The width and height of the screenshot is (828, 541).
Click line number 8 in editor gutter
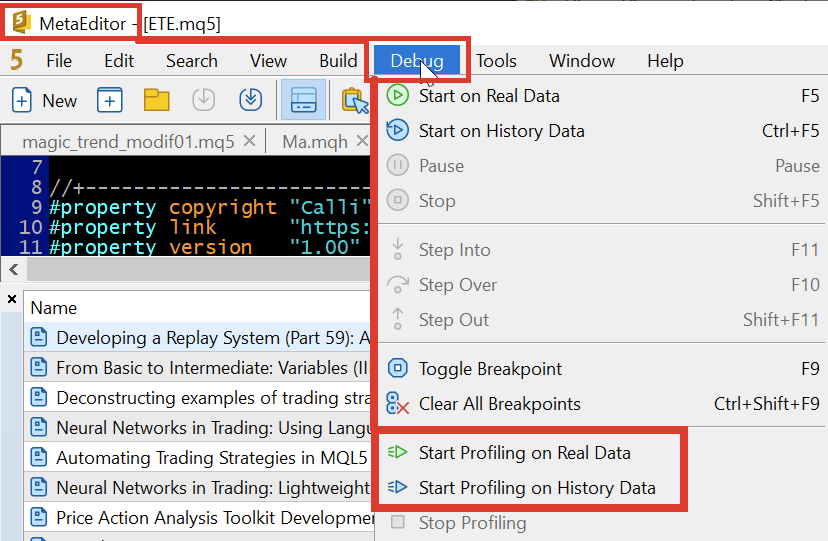36,187
